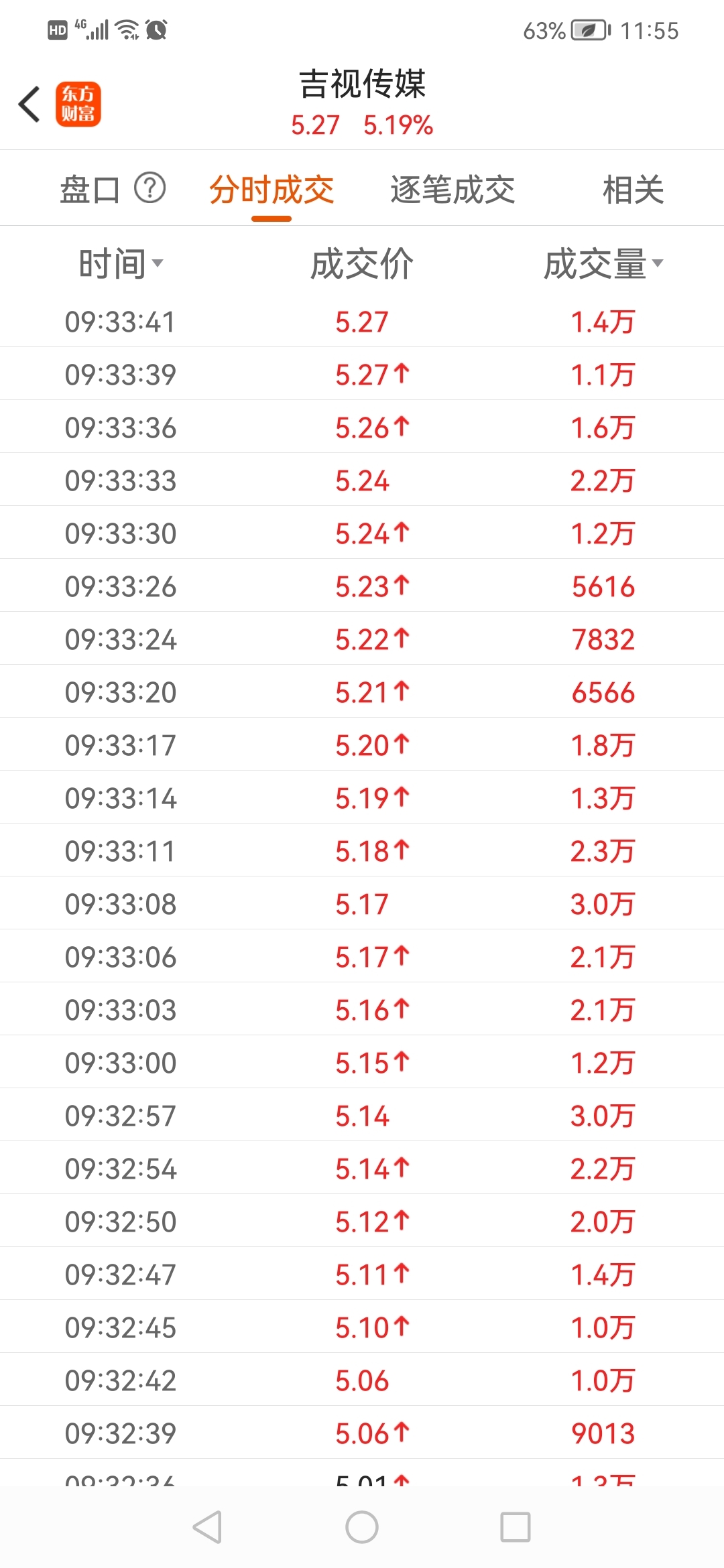Select the 分时成交 tab
Viewport: 724px width, 1568px height.
click(271, 190)
